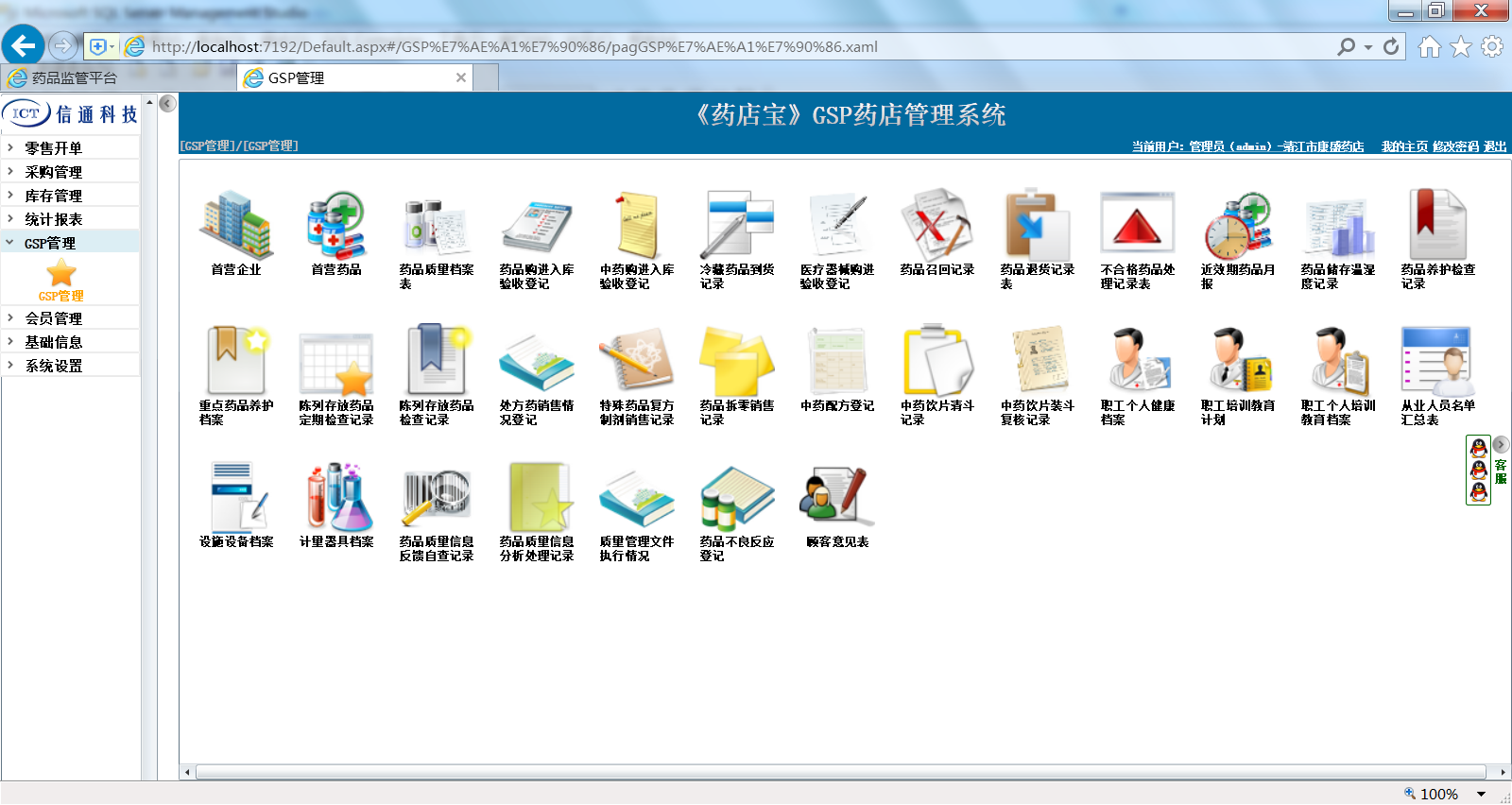Image resolution: width=1512 pixels, height=805 pixels.
Task: Open 药品储存温湿度记录 icon
Action: click(x=1338, y=227)
